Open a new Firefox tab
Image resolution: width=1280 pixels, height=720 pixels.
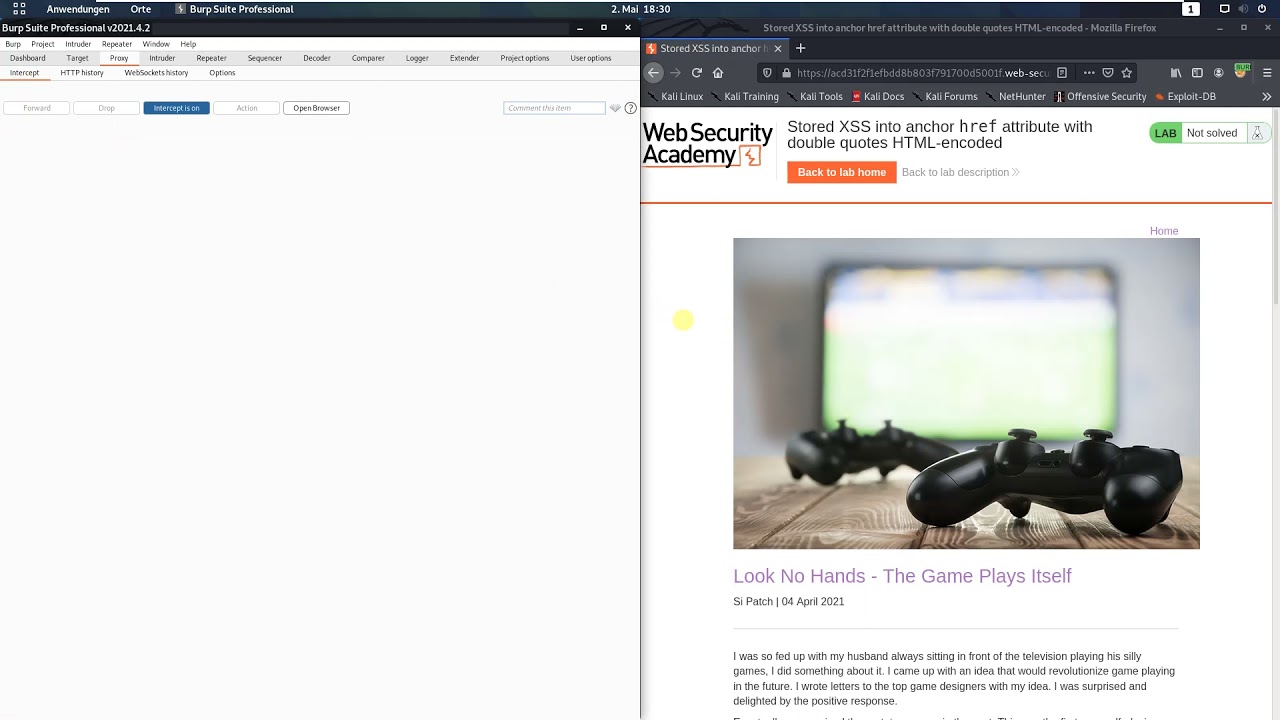point(800,48)
